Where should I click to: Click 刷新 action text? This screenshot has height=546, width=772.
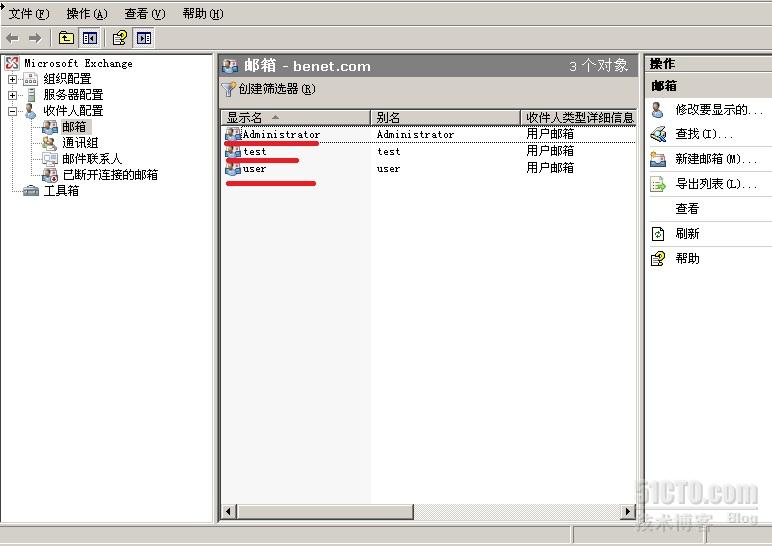(x=687, y=234)
